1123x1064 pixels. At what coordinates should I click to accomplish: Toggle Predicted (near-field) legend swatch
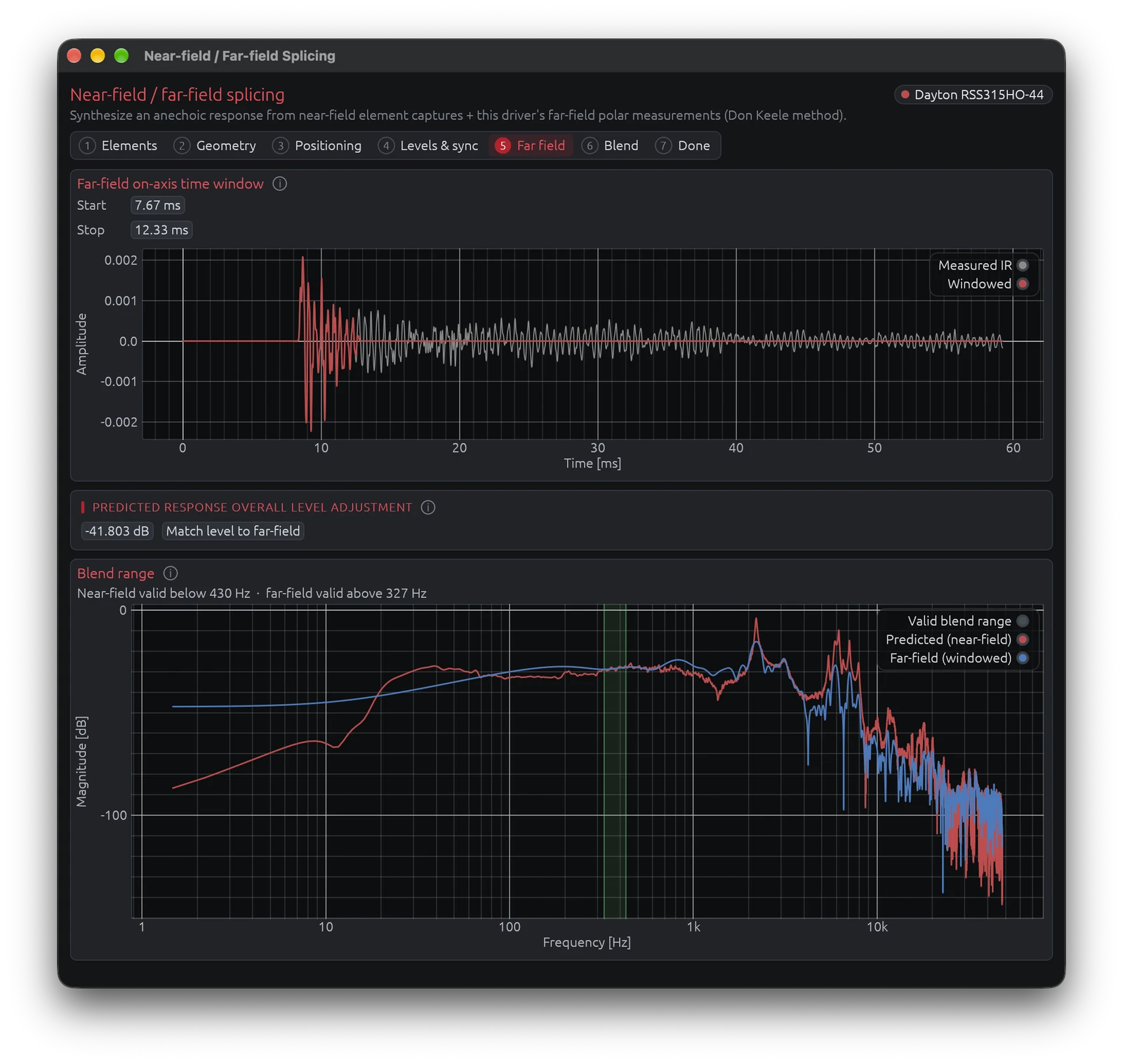pyautogui.click(x=1023, y=639)
